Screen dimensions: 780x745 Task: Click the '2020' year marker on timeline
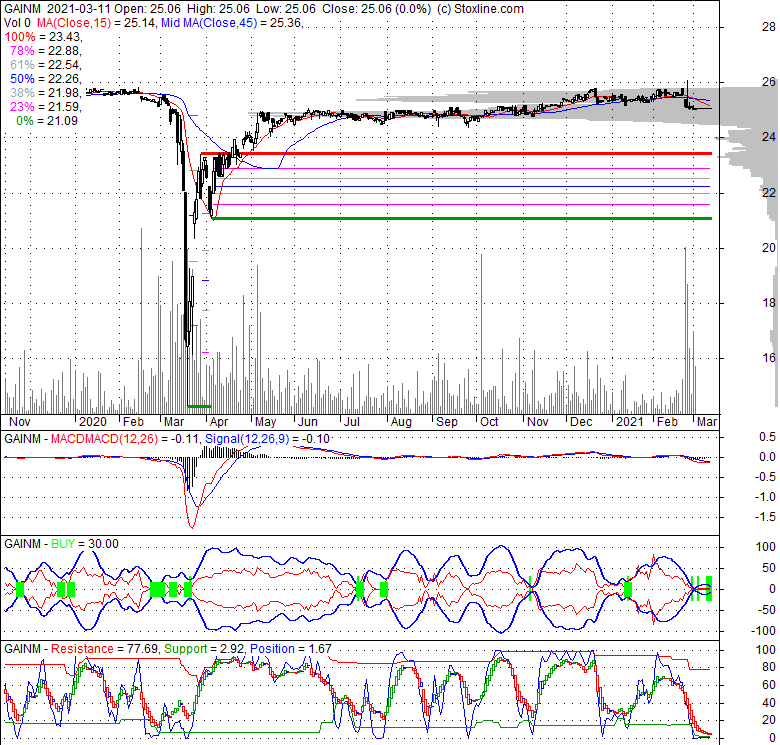93,422
